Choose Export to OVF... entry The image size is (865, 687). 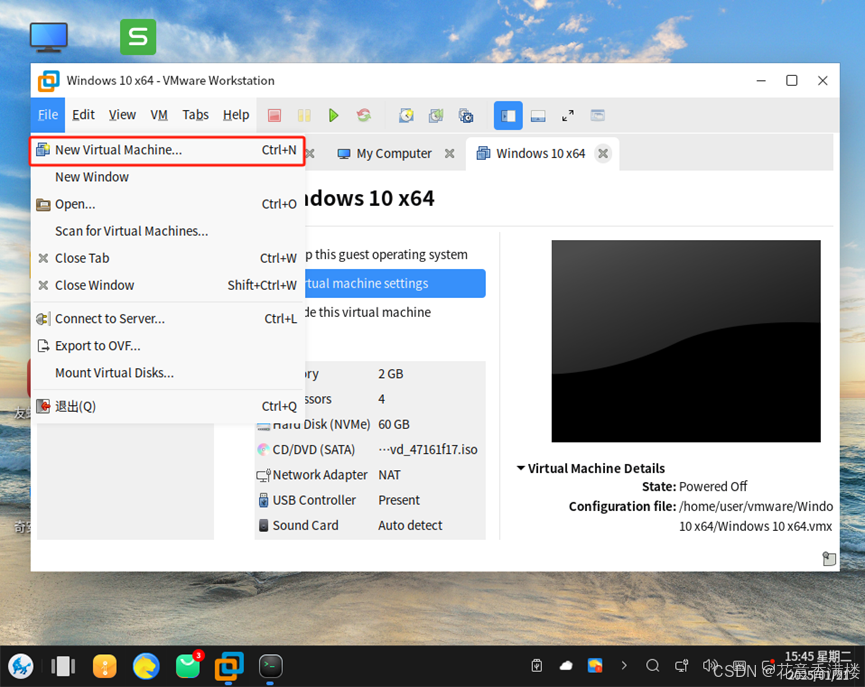tap(167, 346)
